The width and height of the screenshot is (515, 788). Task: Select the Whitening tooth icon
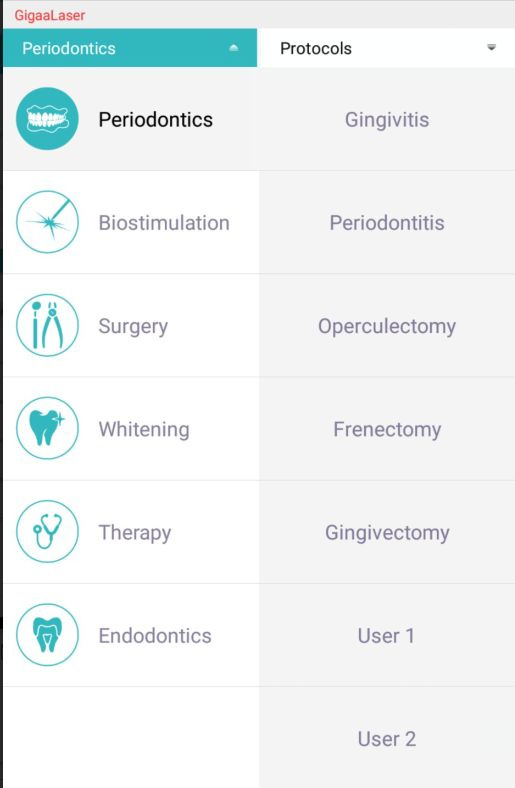(x=47, y=428)
